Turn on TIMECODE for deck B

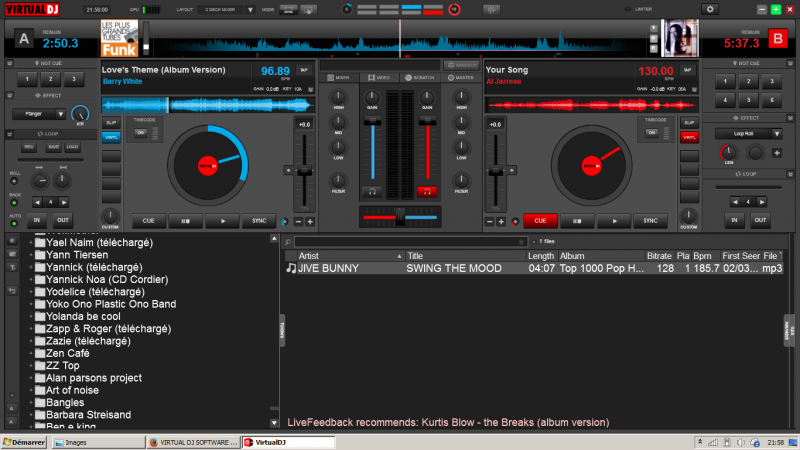click(652, 133)
